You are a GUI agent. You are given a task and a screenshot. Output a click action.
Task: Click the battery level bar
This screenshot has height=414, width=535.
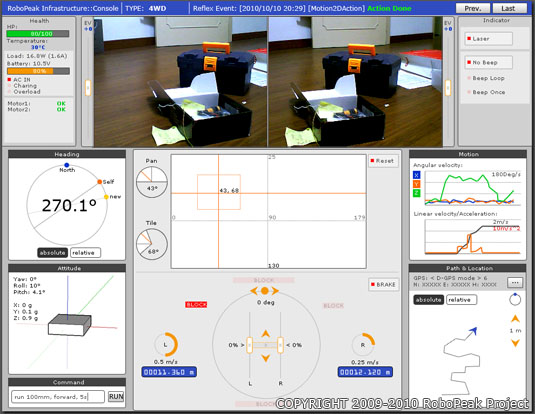point(39,71)
